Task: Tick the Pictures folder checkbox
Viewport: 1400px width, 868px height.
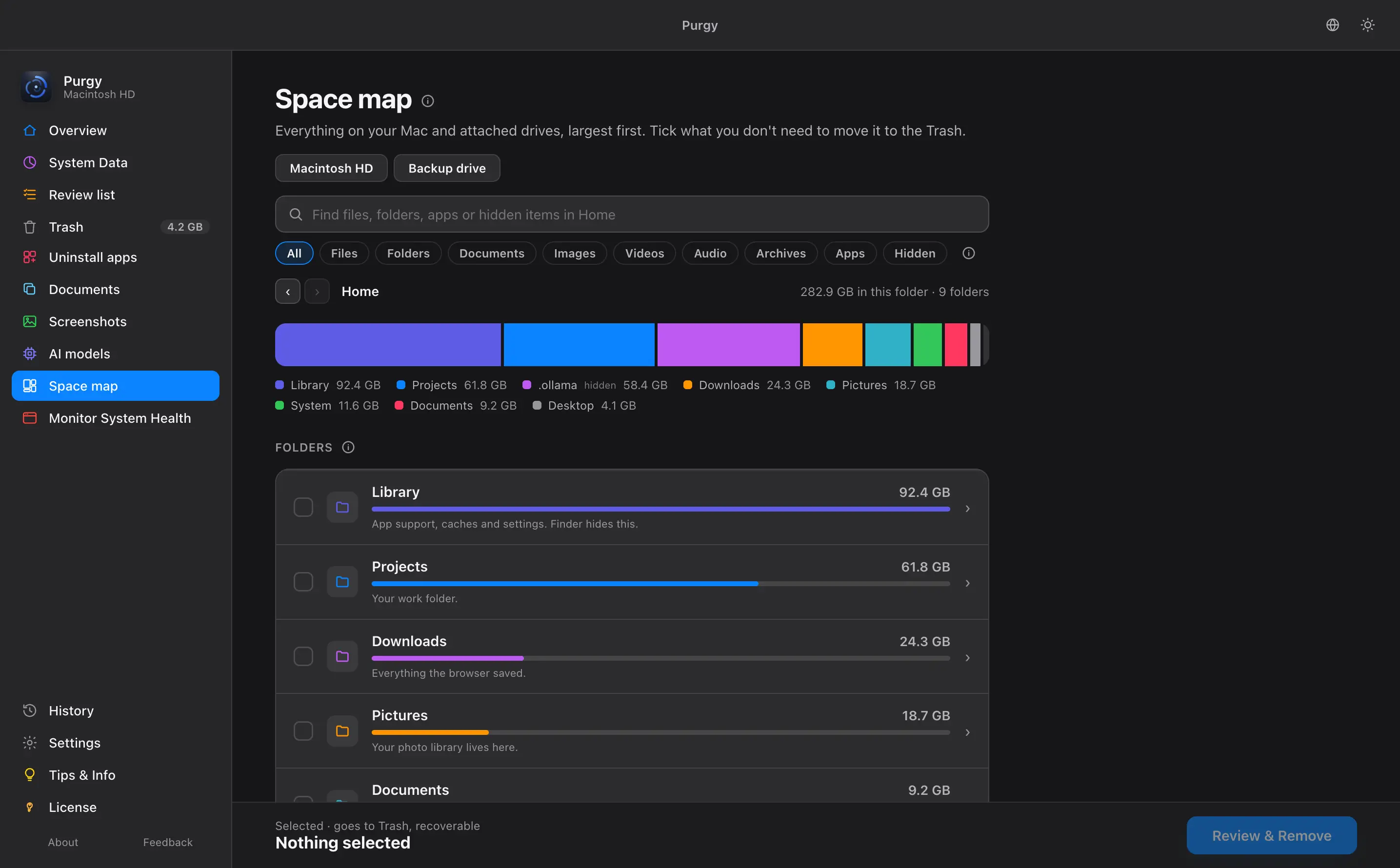Action: click(303, 731)
